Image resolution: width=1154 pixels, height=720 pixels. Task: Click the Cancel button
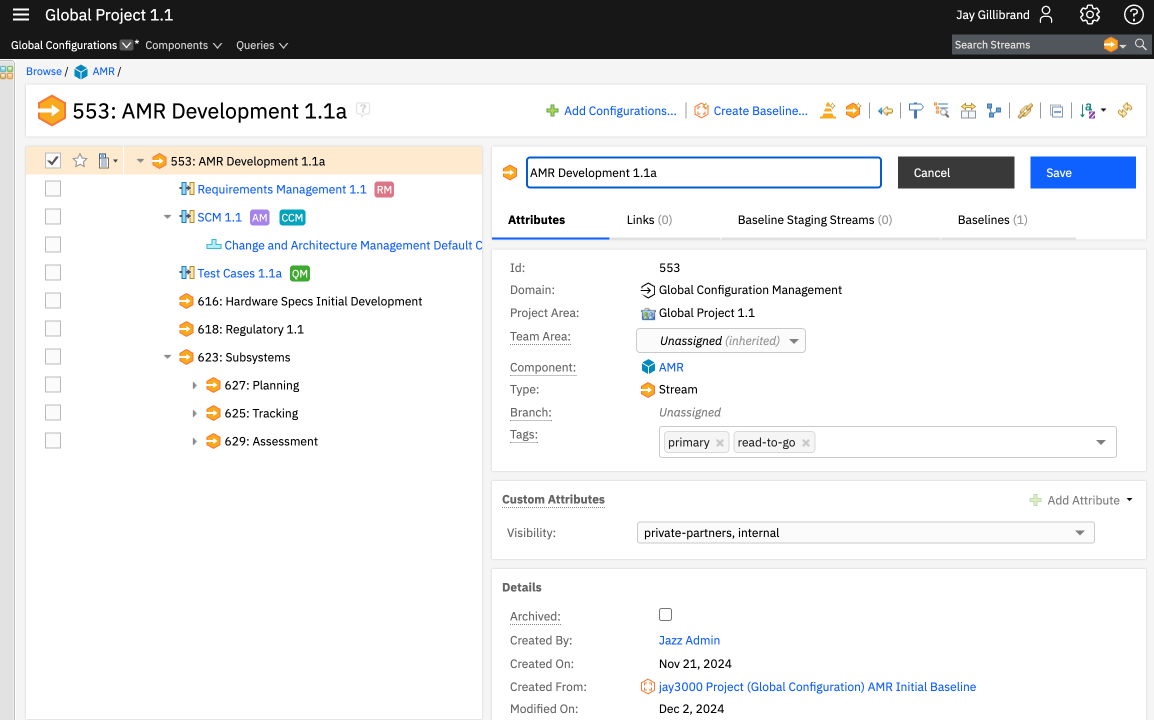click(x=956, y=172)
